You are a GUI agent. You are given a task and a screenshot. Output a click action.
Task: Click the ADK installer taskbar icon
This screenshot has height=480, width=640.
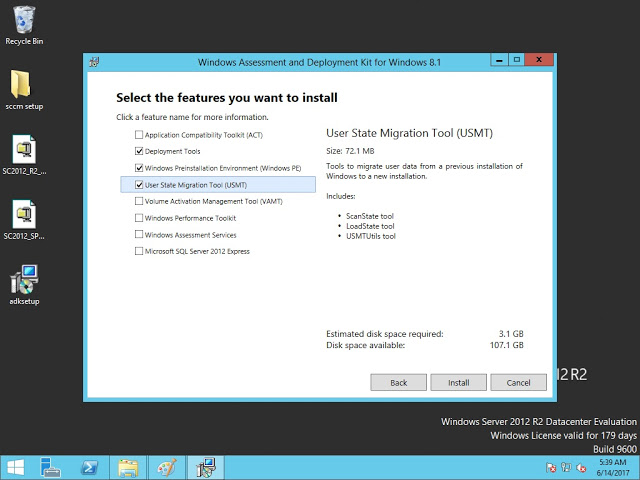coord(206,467)
